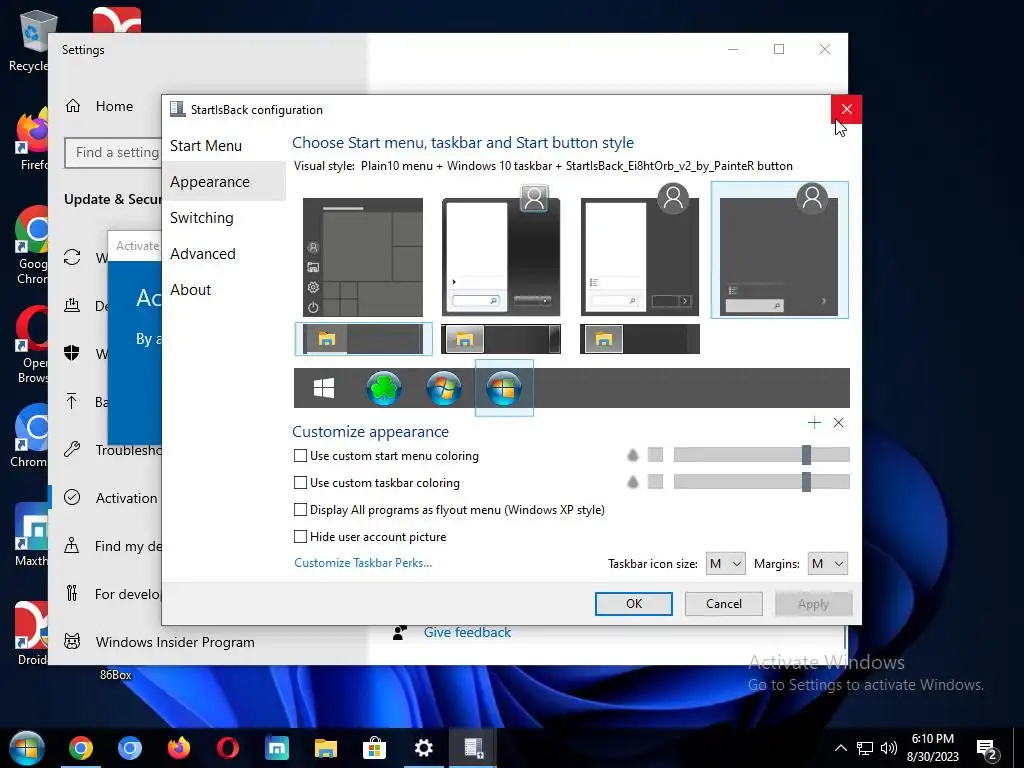Launch Chromium from the taskbar
The image size is (1024, 768).
point(130,748)
